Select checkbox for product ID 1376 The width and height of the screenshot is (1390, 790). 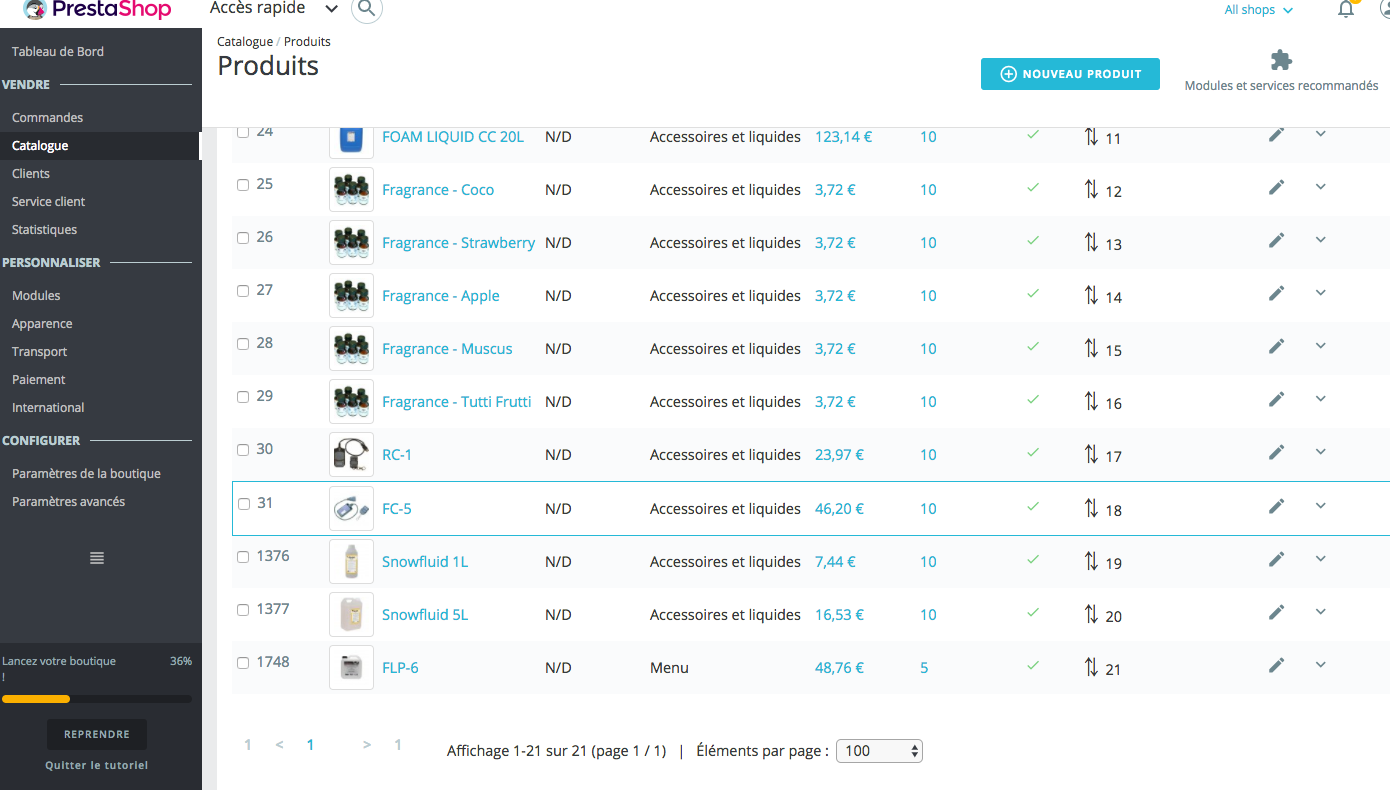pyautogui.click(x=243, y=557)
